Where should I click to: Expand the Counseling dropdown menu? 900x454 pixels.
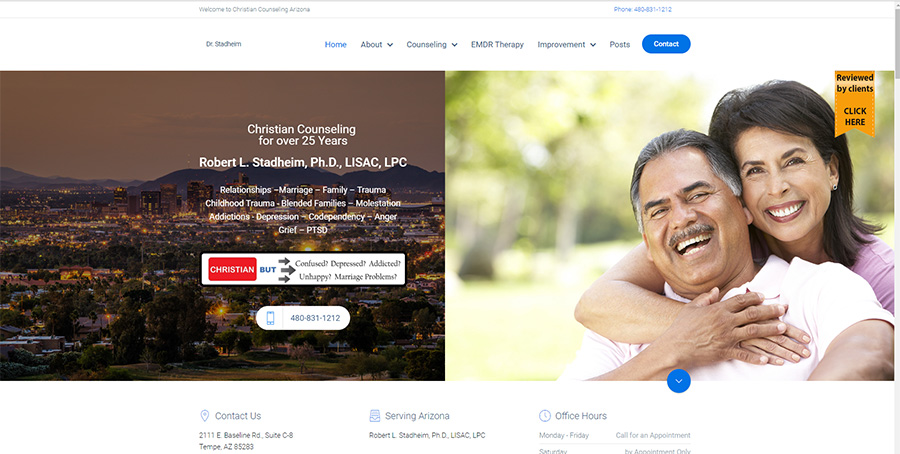point(432,45)
